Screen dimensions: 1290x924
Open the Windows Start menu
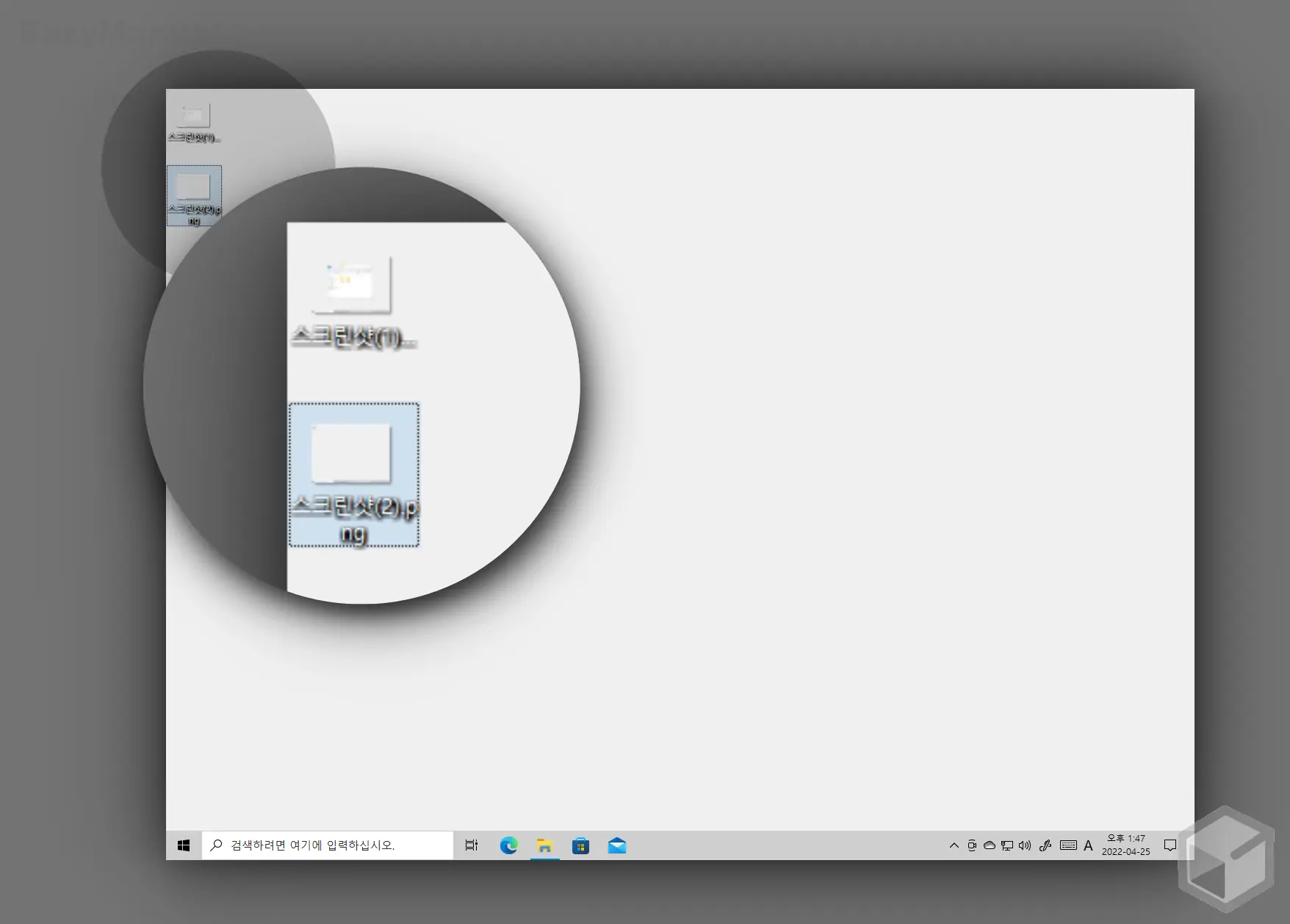184,845
